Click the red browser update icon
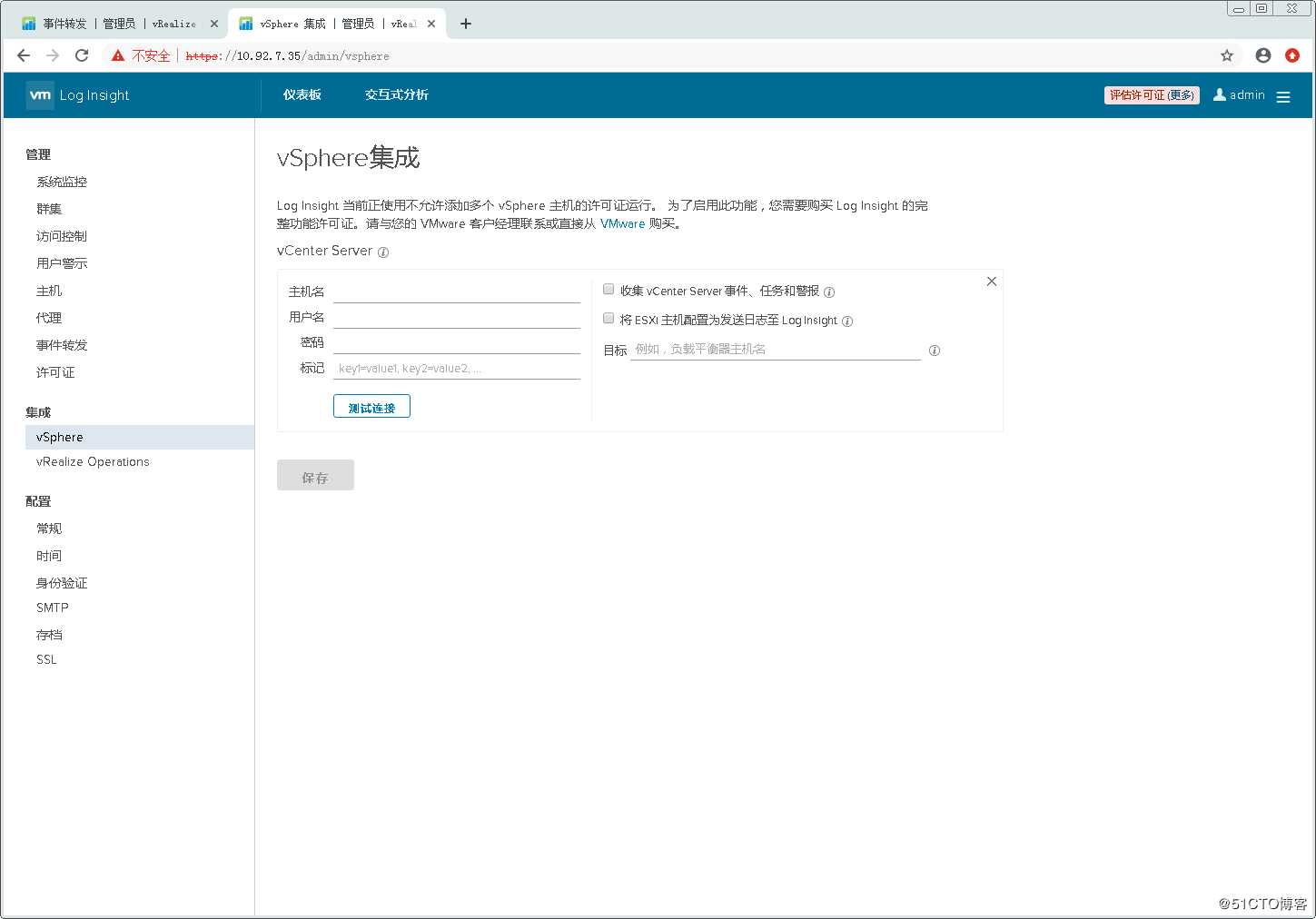Viewport: 1316px width, 919px height. coord(1292,55)
